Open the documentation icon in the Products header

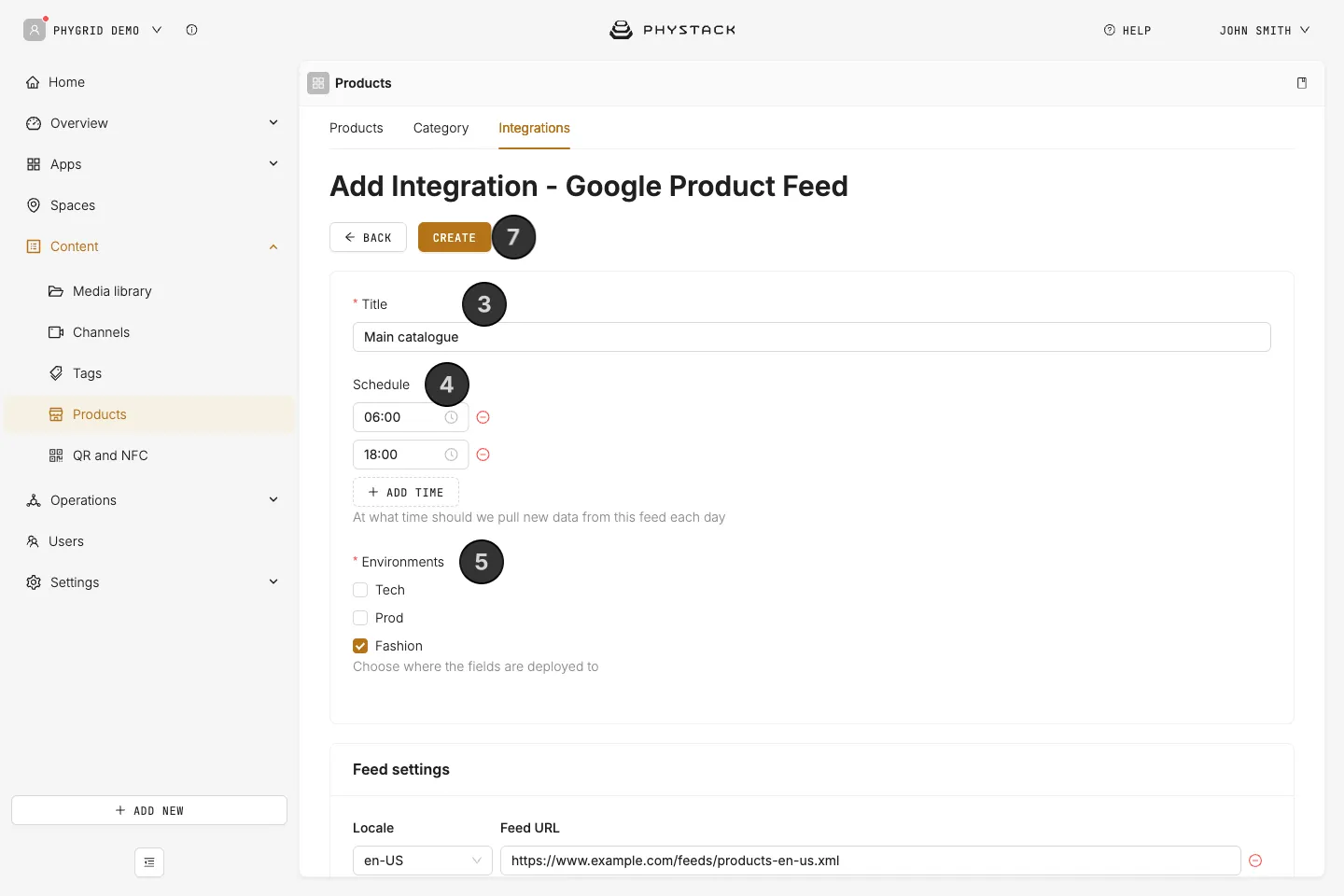coord(1302,83)
